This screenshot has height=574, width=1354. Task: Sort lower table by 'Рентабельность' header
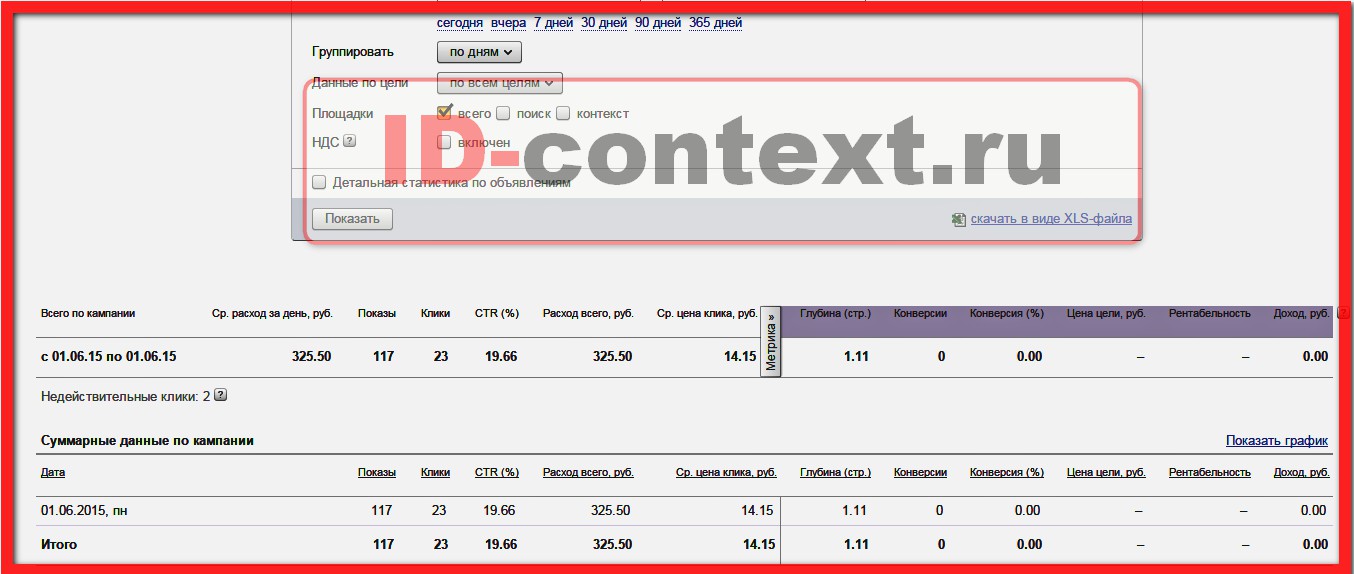coord(1210,472)
